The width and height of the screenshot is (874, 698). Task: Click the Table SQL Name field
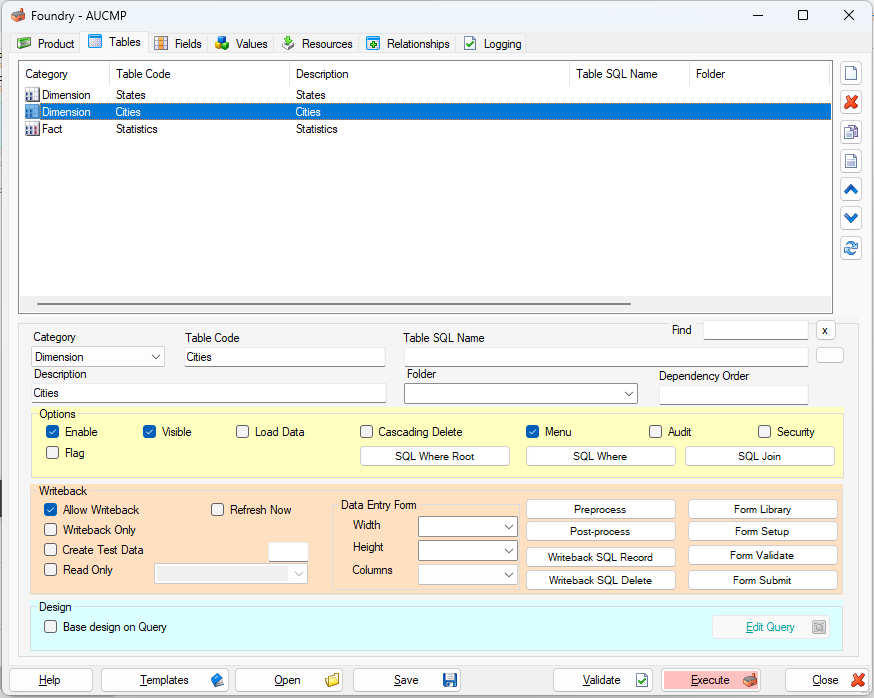pyautogui.click(x=606, y=357)
